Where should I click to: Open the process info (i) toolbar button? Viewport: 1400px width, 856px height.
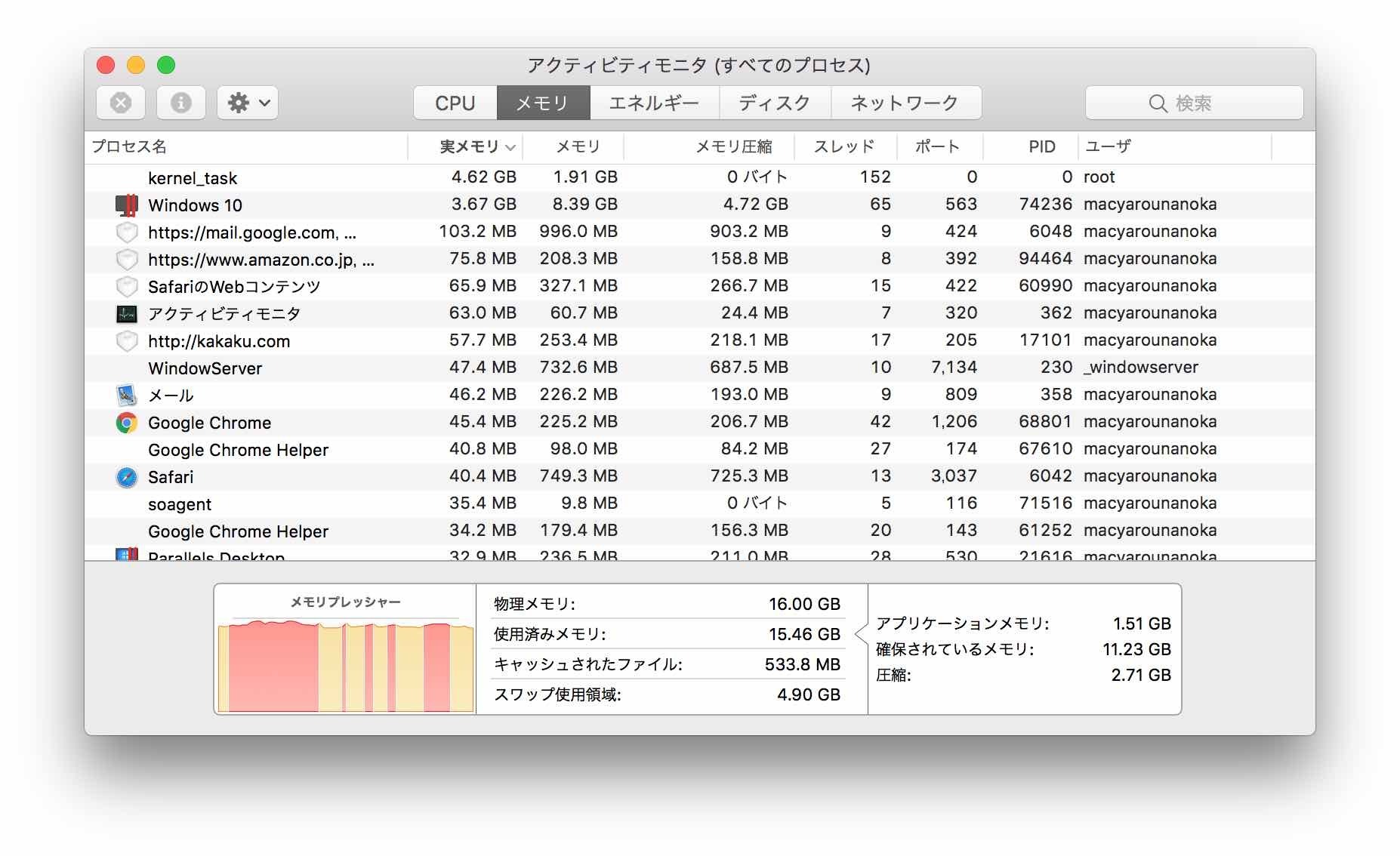pyautogui.click(x=181, y=103)
